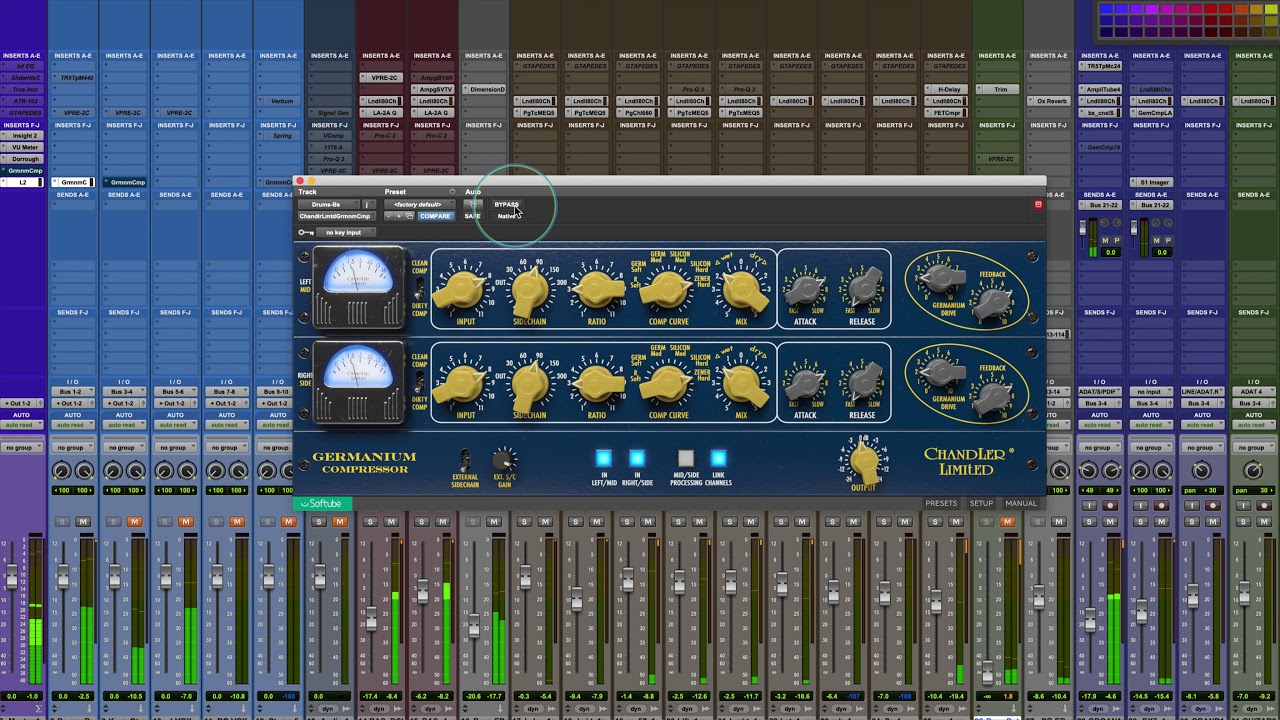Viewport: 1280px width, 720px height.
Task: Click the Left/Mid GERMANIUM DRIVE knob
Action: 941,276
